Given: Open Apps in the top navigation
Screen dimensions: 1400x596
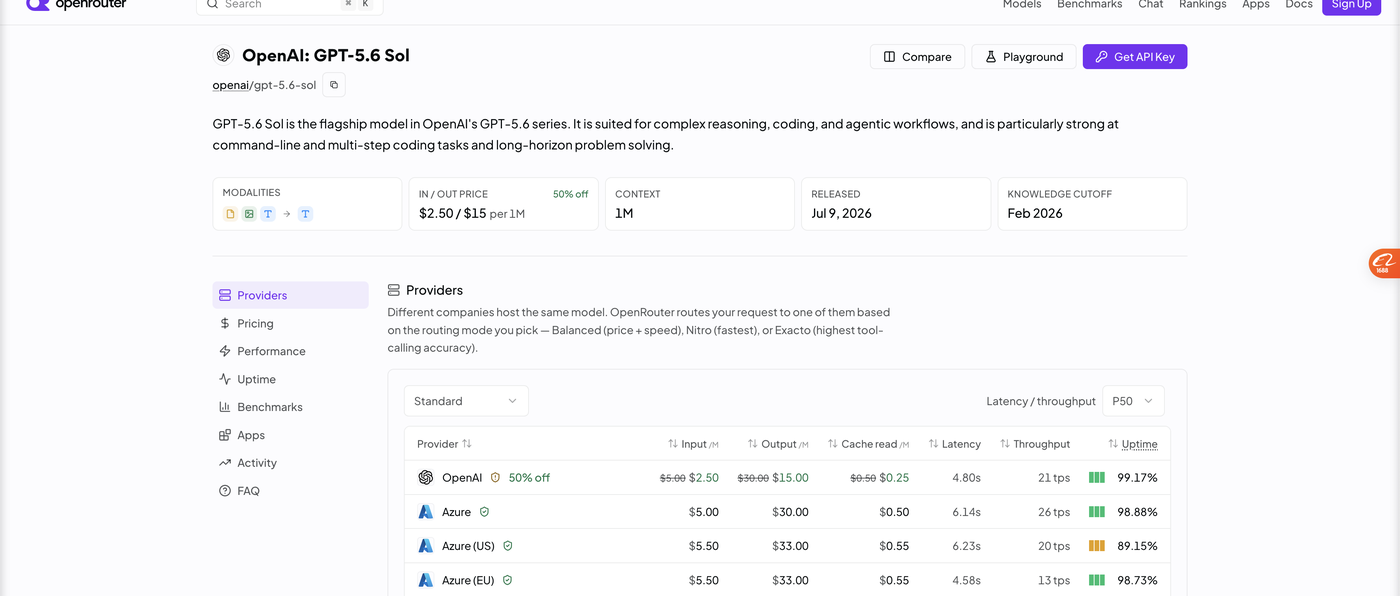Looking at the screenshot, I should pyautogui.click(x=1256, y=4).
